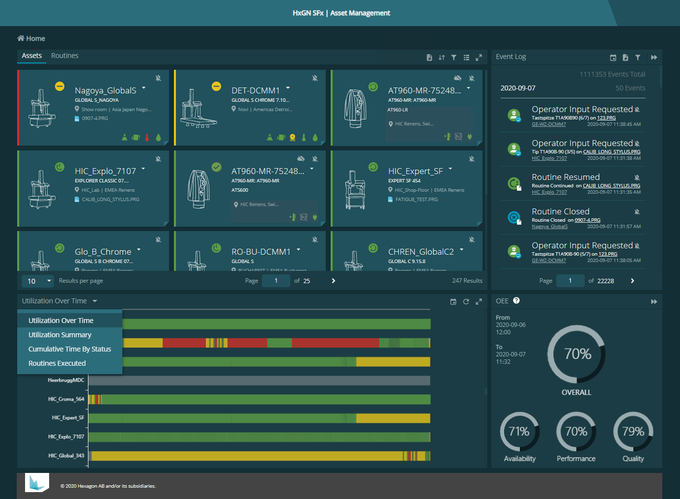Toggle notification bell on DET-DCMM1 card
680x499 pixels.
tap(316, 76)
